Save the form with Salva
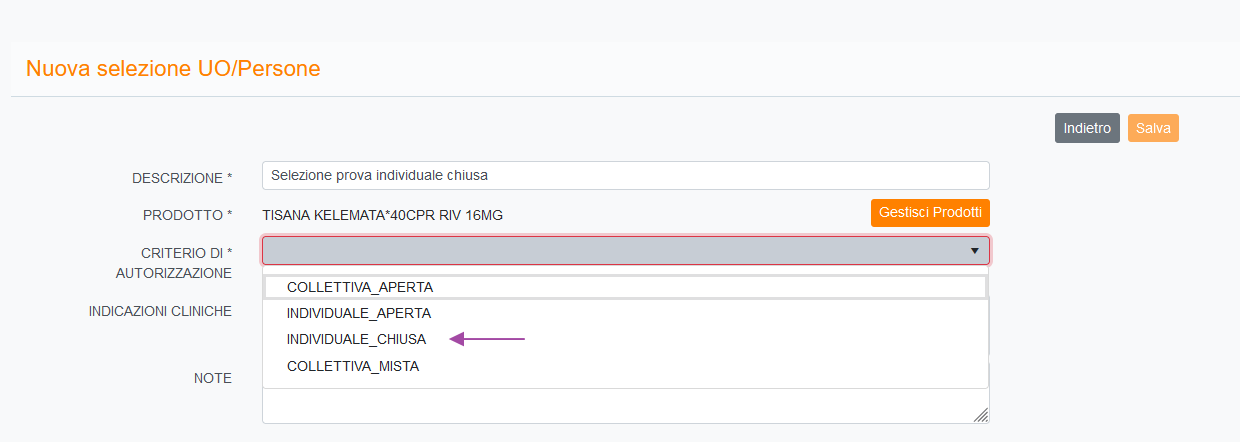Screen dimensions: 1240x442 [1153, 128]
